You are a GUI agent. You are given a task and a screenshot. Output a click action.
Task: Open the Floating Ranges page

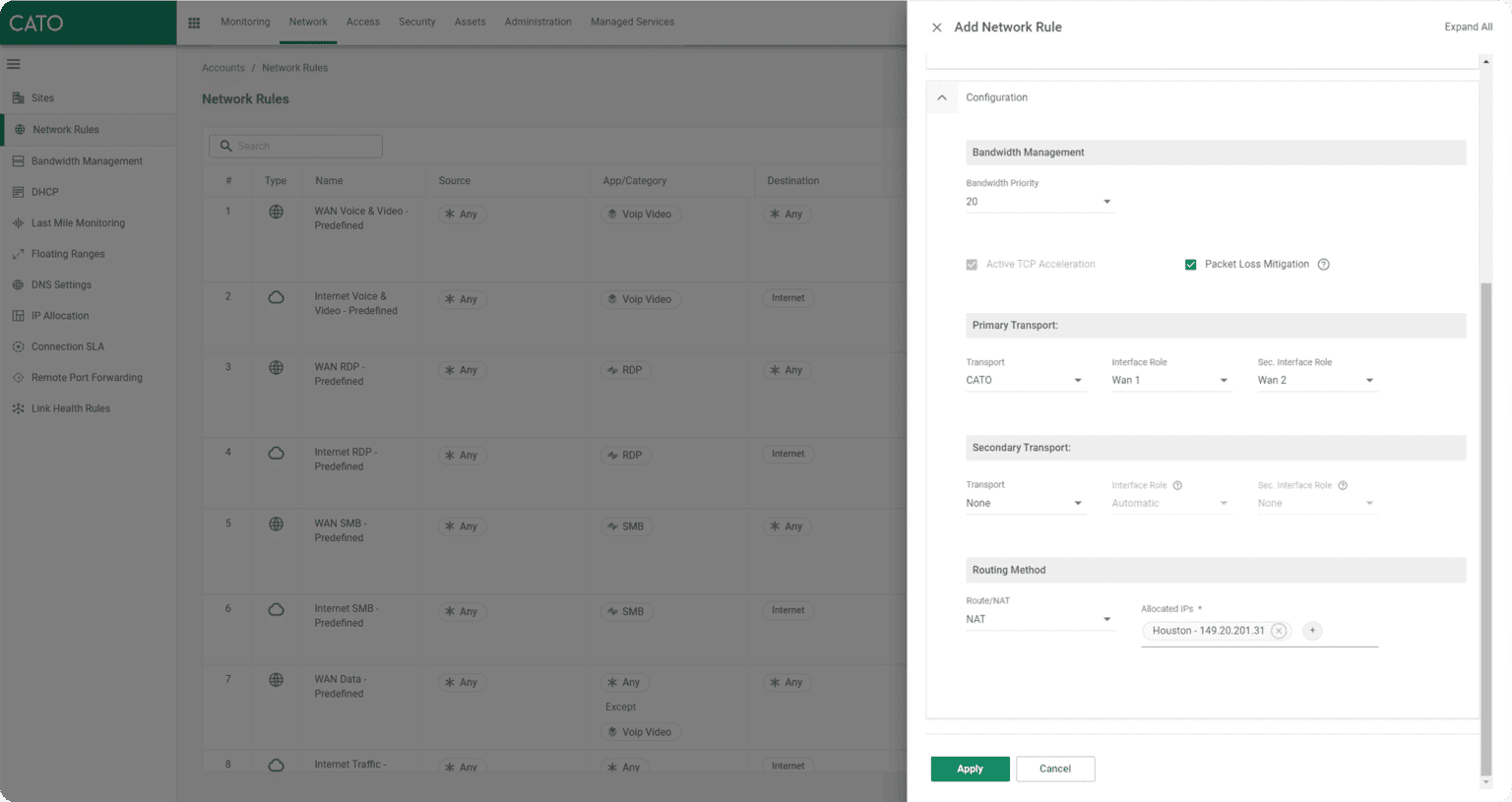69,253
